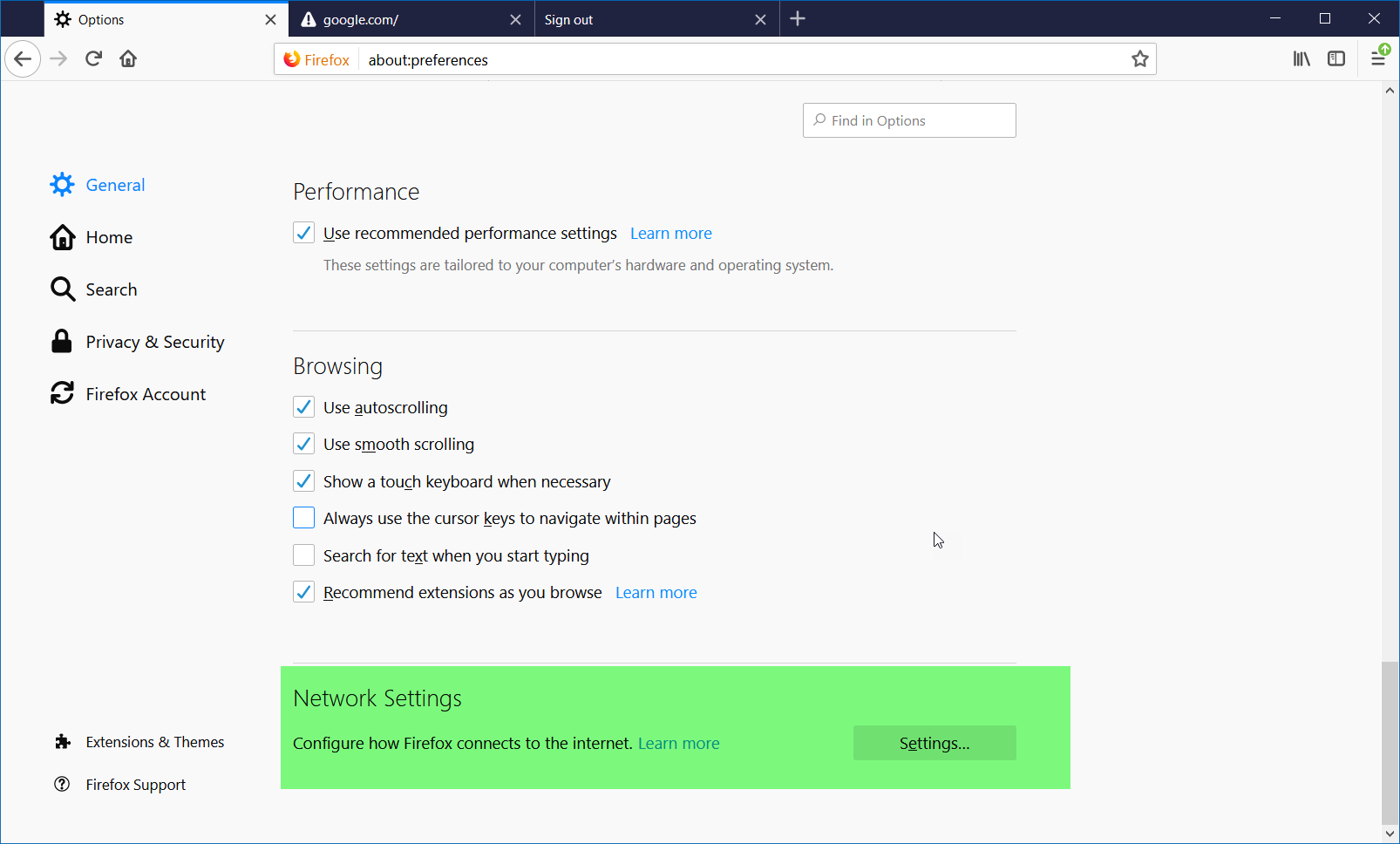Click the Home house icon in sidebar
The image size is (1400, 844).
62,237
